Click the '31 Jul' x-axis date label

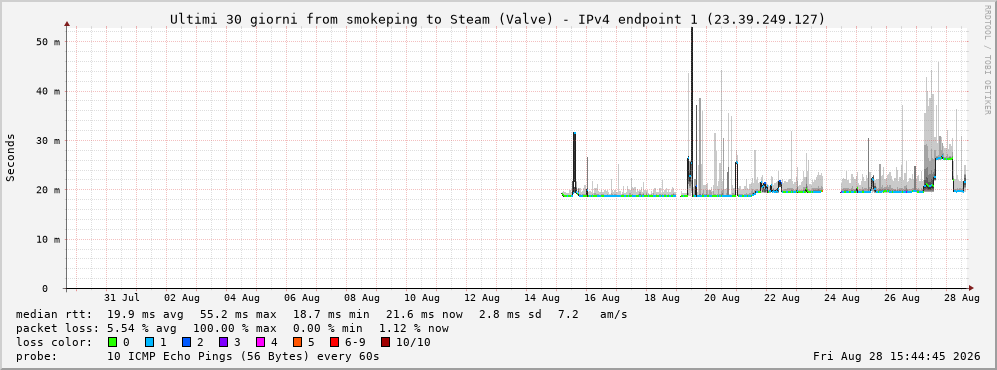pos(122,298)
